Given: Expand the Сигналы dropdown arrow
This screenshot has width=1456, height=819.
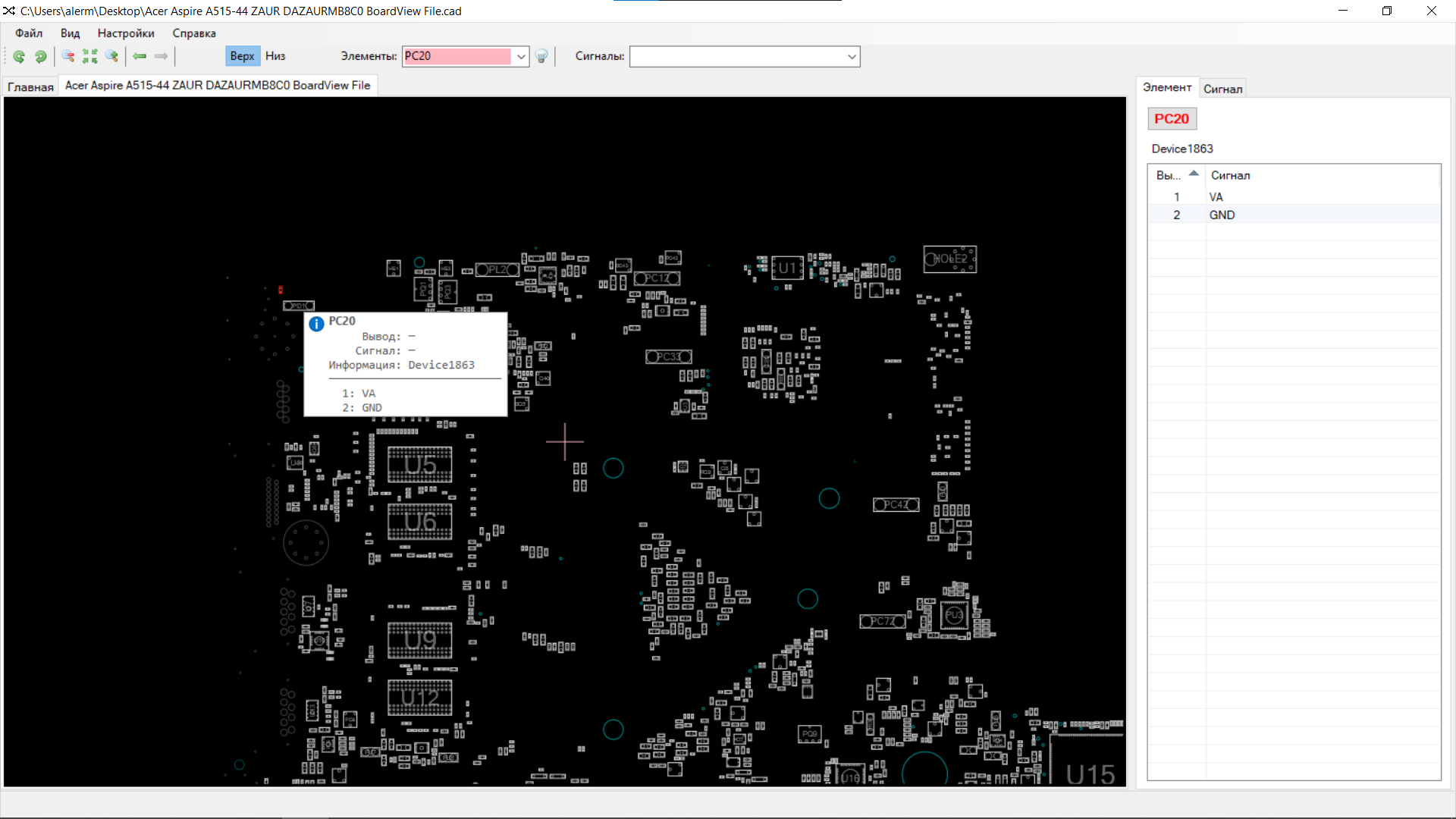Looking at the screenshot, I should 852,56.
